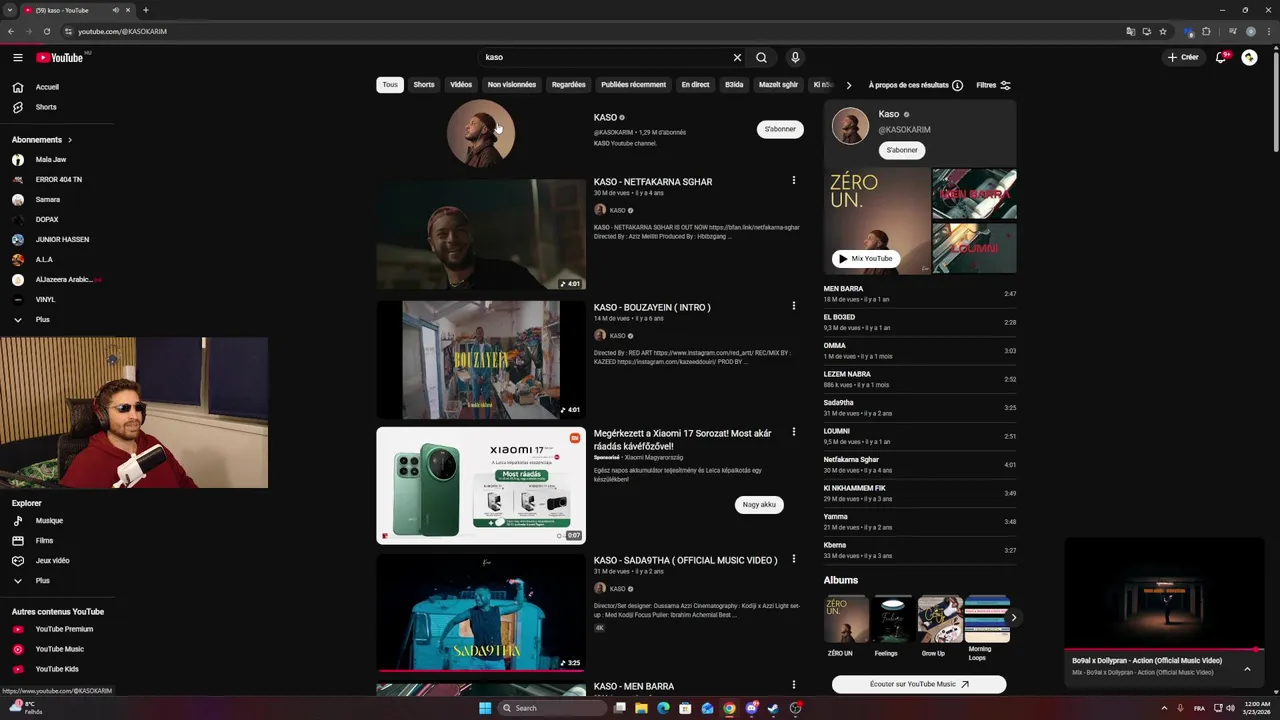Open YouTube notifications bell
The width and height of the screenshot is (1280, 720).
pos(1221,57)
